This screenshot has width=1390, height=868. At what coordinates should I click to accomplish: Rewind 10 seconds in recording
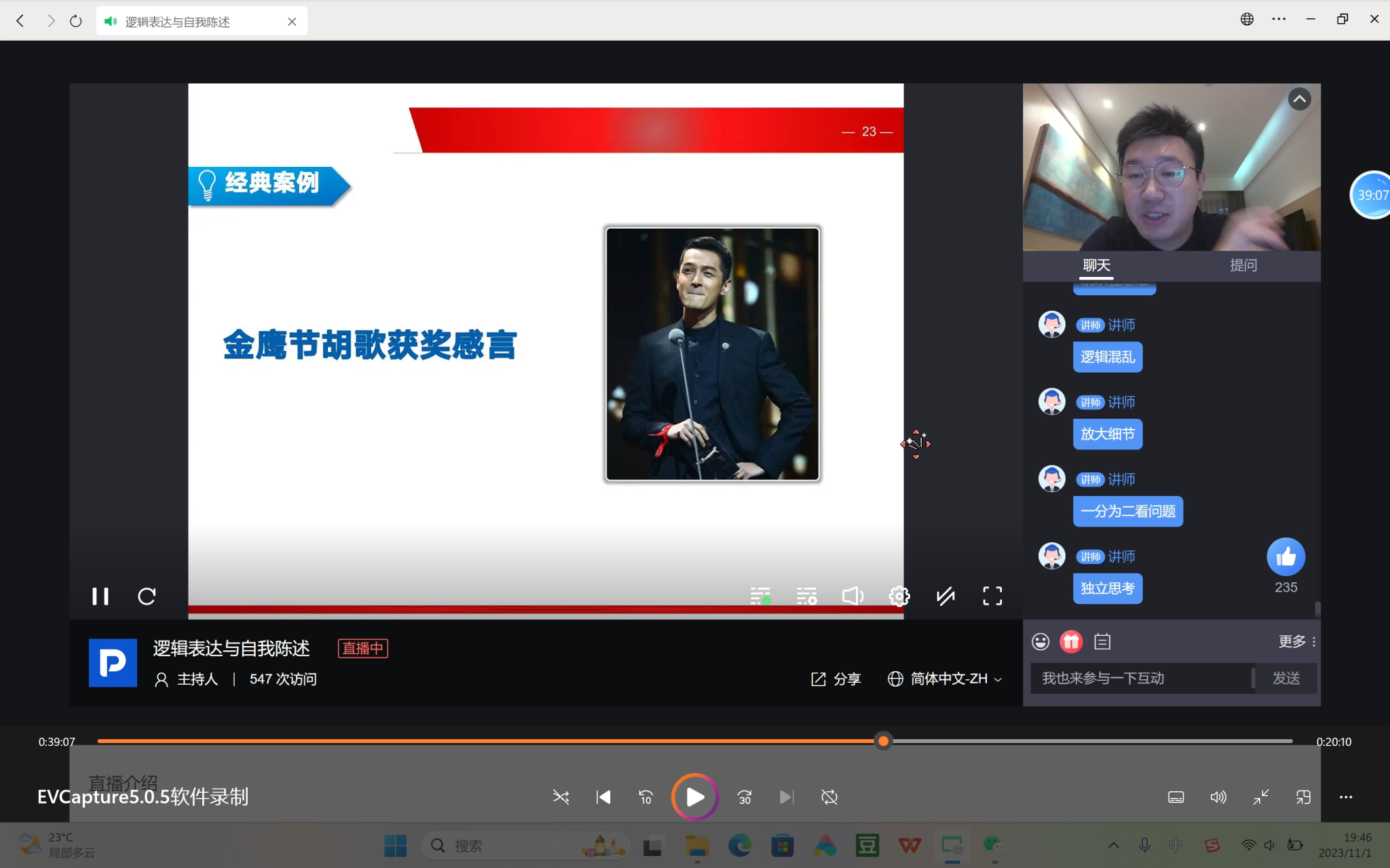coord(645,797)
